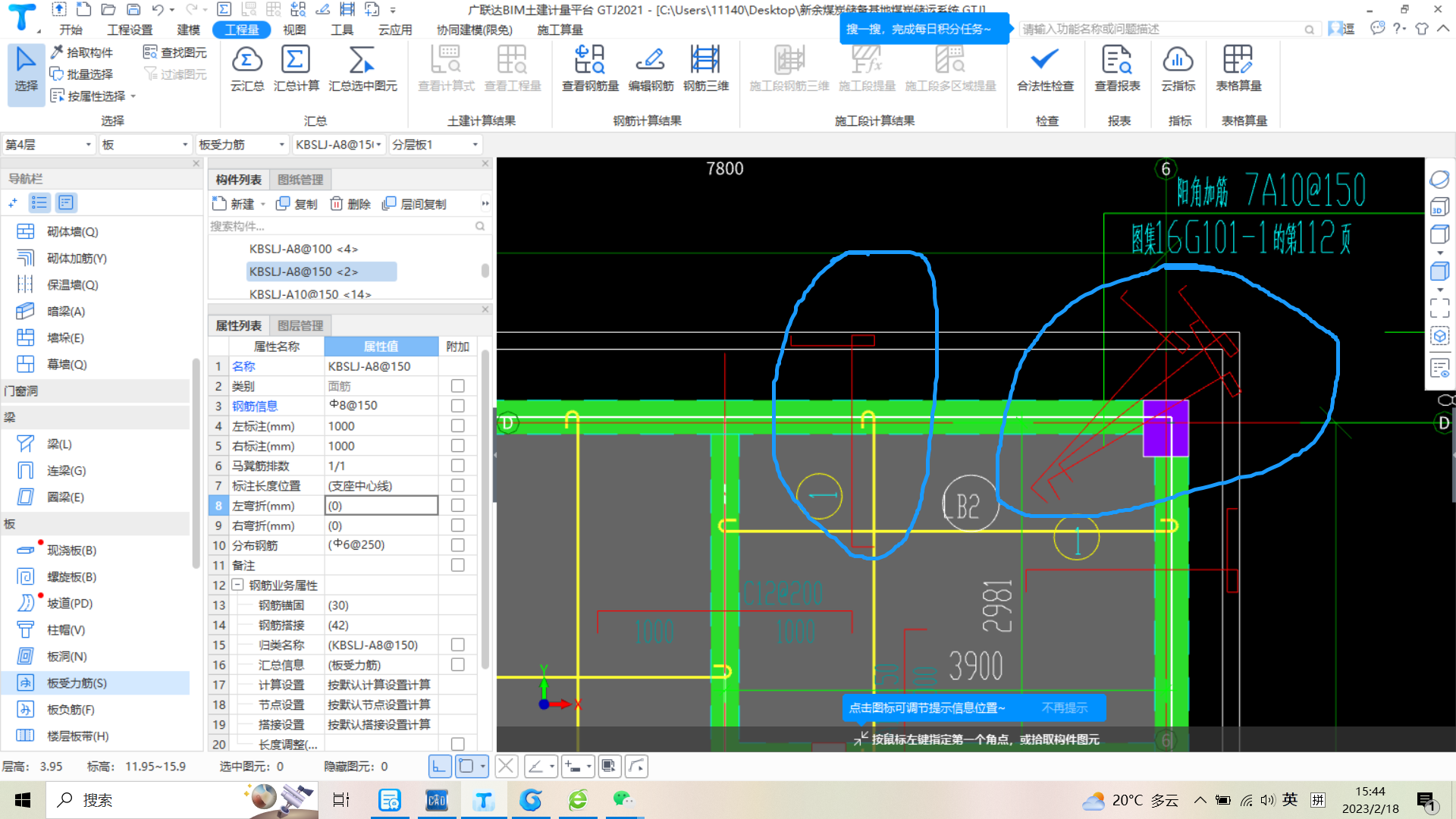
Task: Toggle 附加 checkbox for 马凳筋排数 row
Action: tap(457, 466)
